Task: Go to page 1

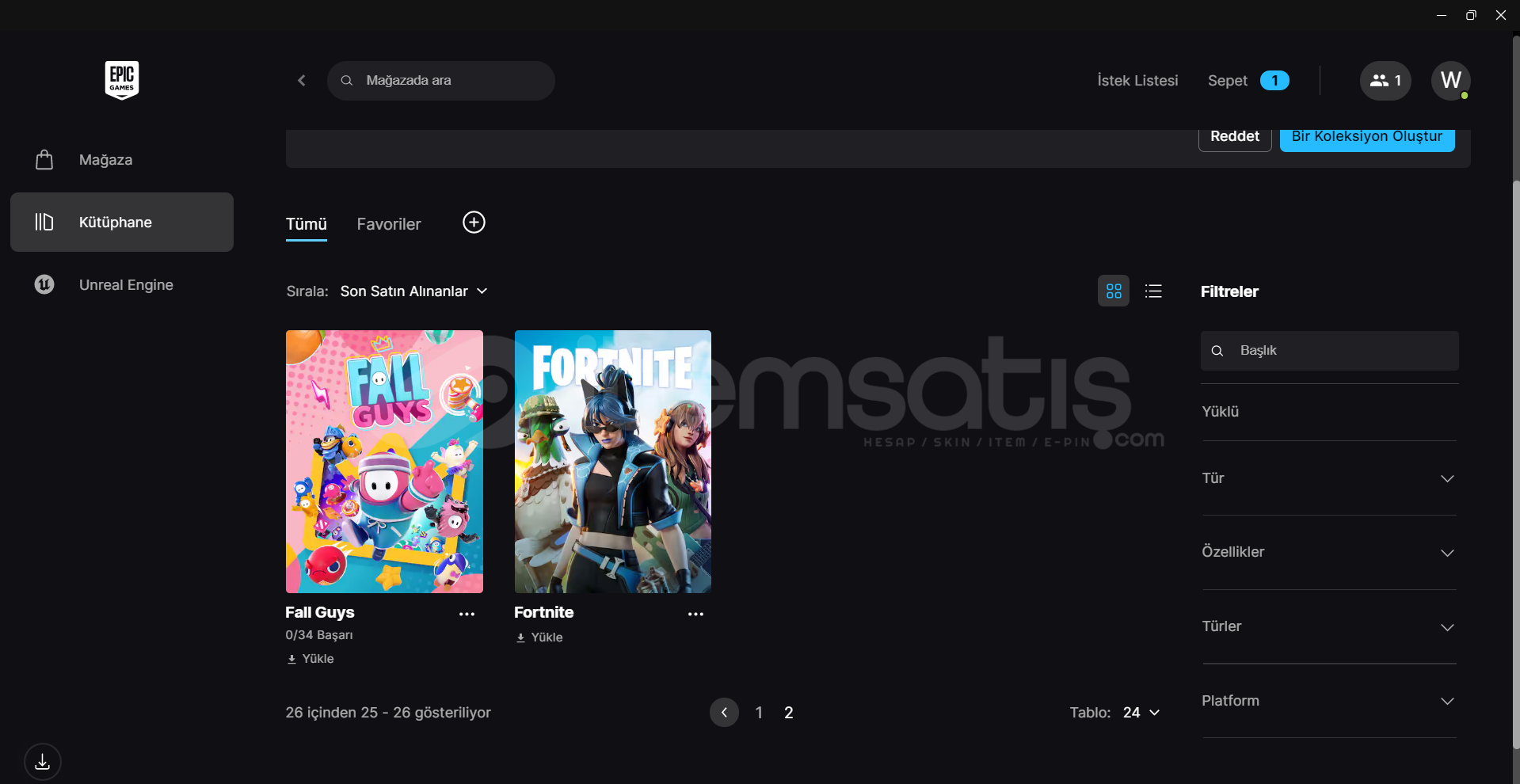Action: coord(759,713)
